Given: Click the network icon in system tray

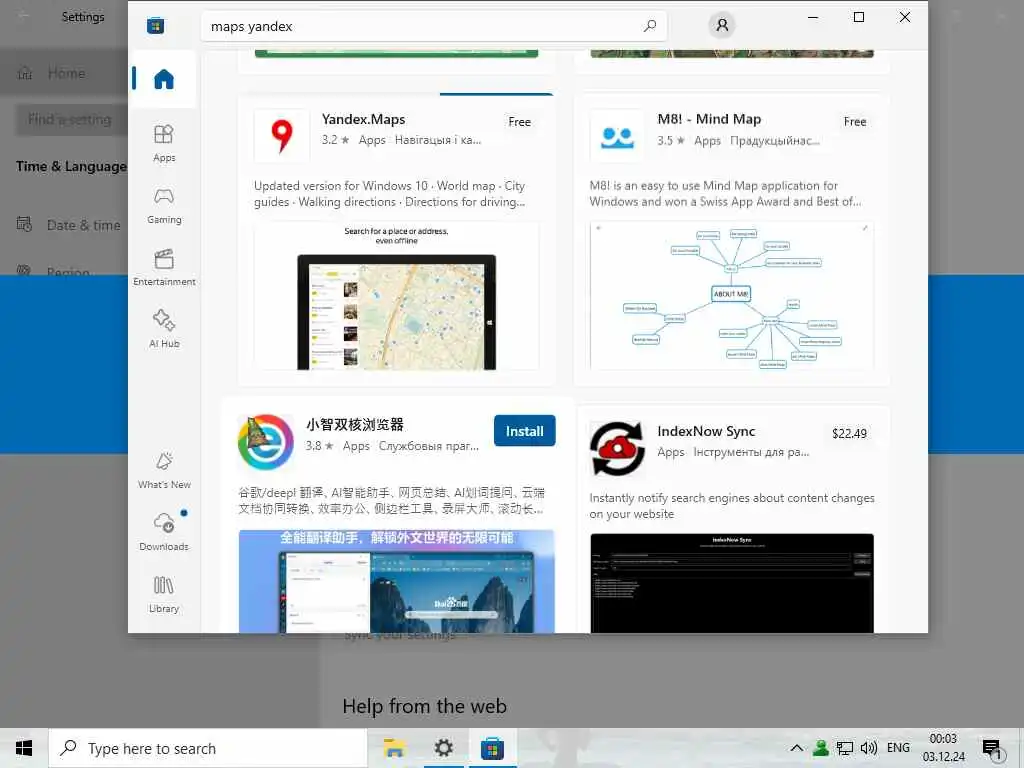Looking at the screenshot, I should [x=845, y=748].
